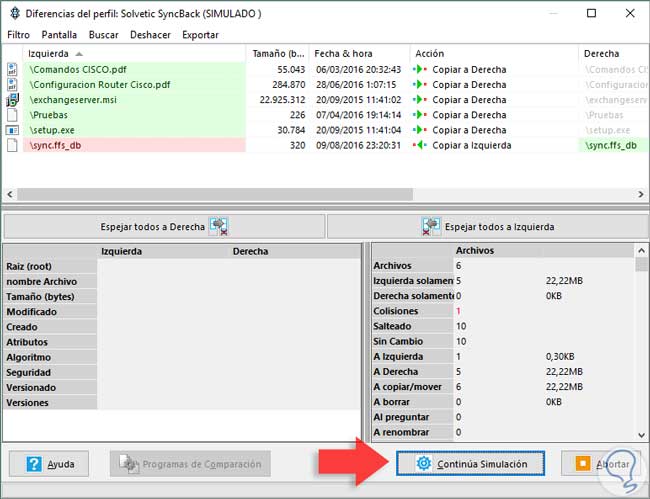
Task: Click the blank file icon beside Pruebas
Action: click(12, 115)
